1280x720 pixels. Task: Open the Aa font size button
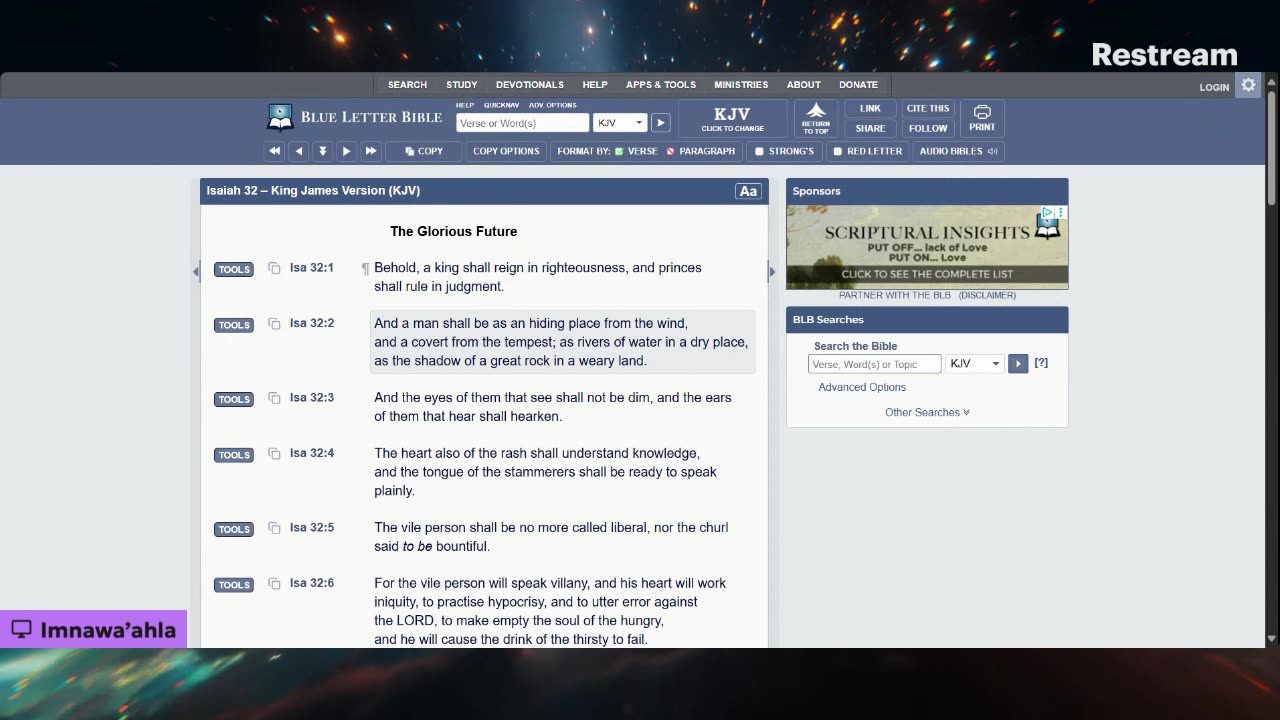pyautogui.click(x=748, y=191)
